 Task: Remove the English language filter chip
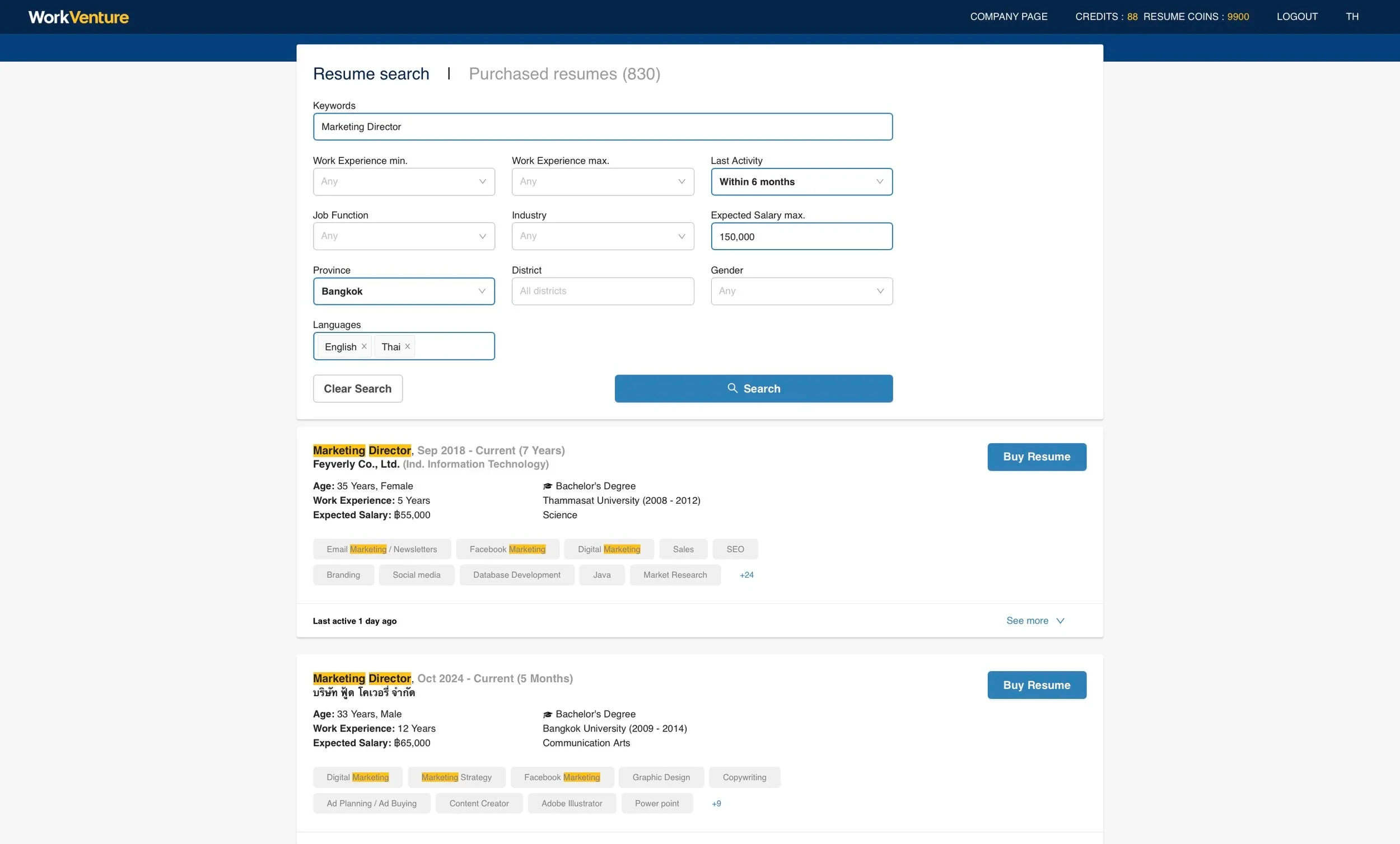click(x=363, y=345)
